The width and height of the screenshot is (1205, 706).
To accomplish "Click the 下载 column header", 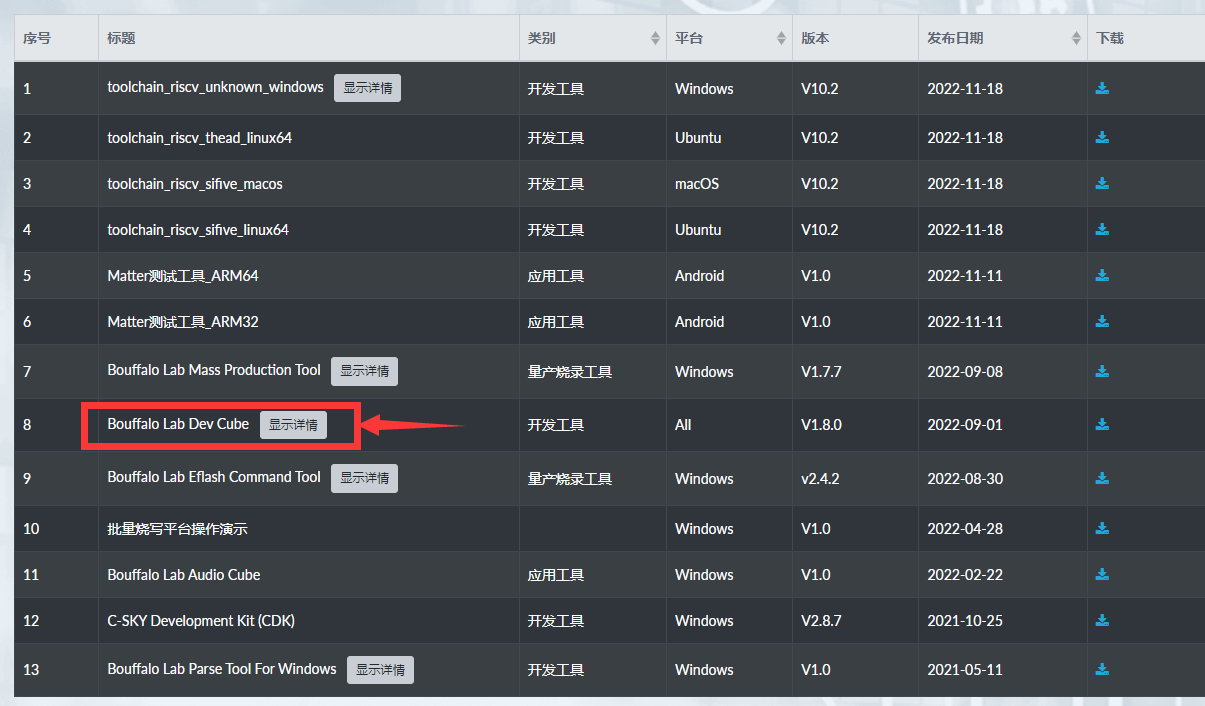I will click(x=1110, y=38).
